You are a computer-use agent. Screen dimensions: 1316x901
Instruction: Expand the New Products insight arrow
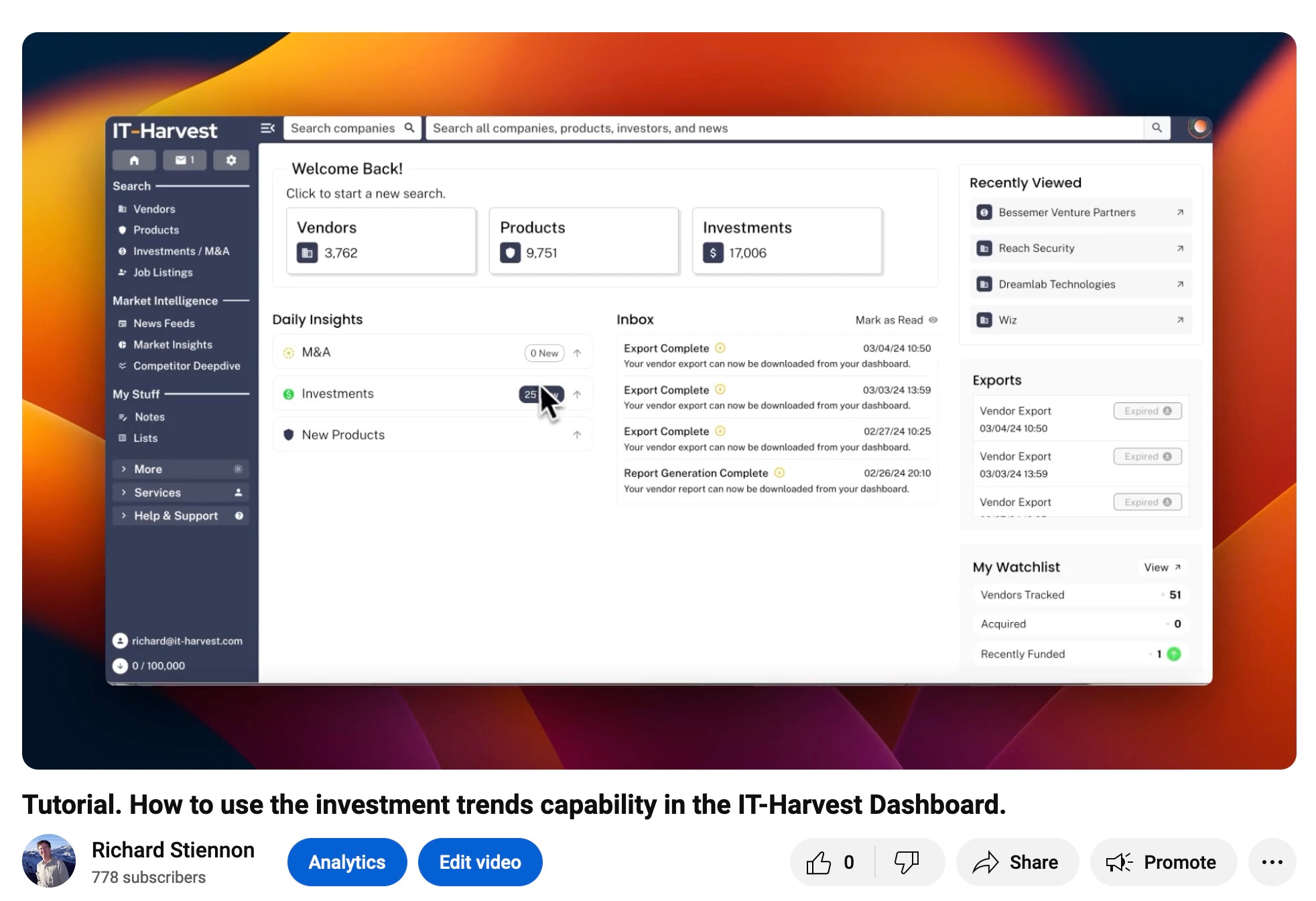pos(577,434)
